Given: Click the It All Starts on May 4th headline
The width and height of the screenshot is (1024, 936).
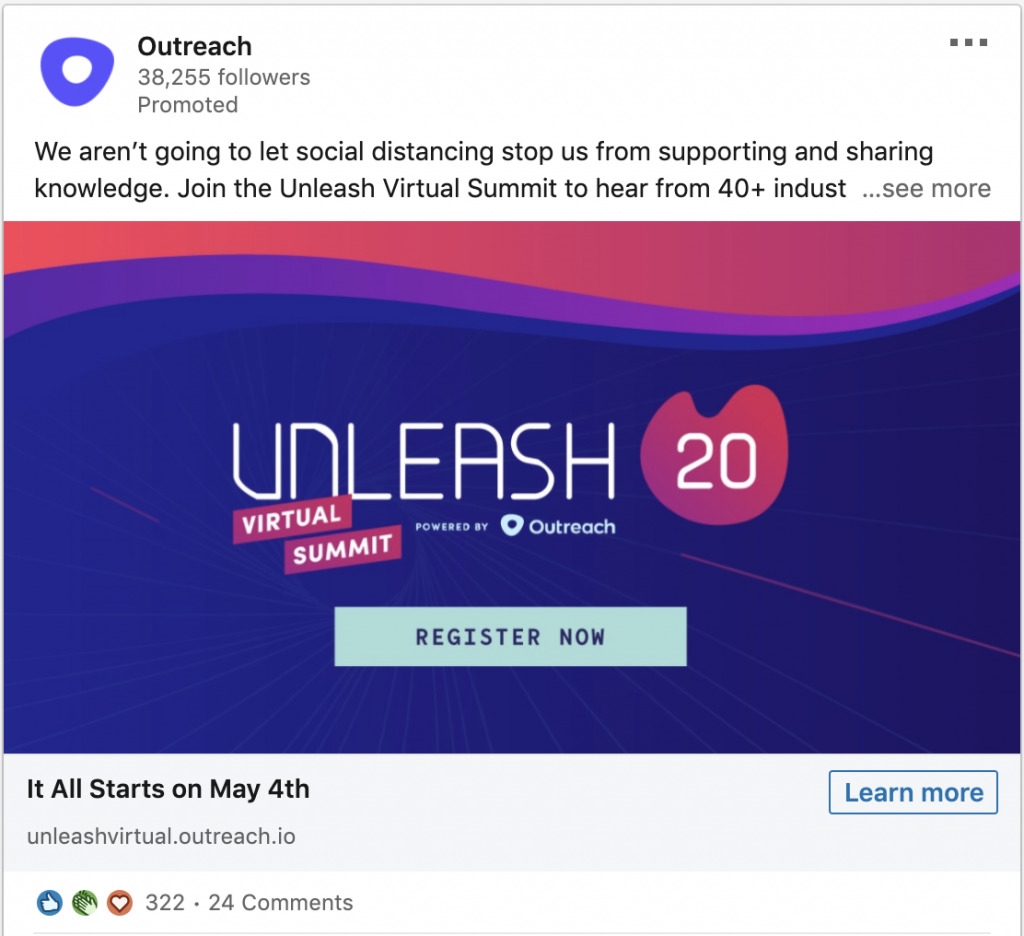Looking at the screenshot, I should tap(170, 789).
